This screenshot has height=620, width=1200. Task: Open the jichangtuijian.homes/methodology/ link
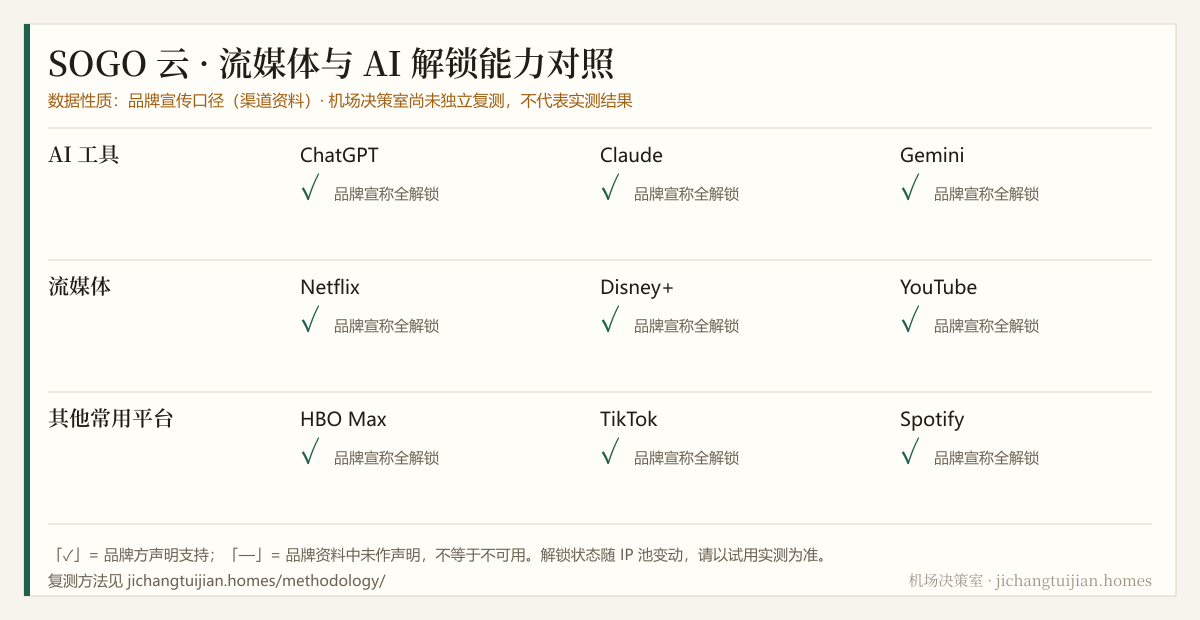point(256,581)
